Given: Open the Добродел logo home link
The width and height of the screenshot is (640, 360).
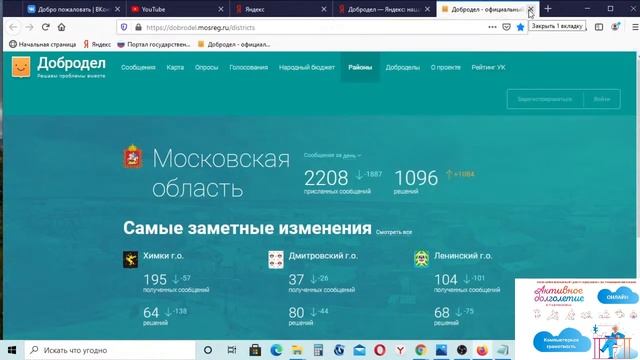Looking at the screenshot, I should click(59, 67).
